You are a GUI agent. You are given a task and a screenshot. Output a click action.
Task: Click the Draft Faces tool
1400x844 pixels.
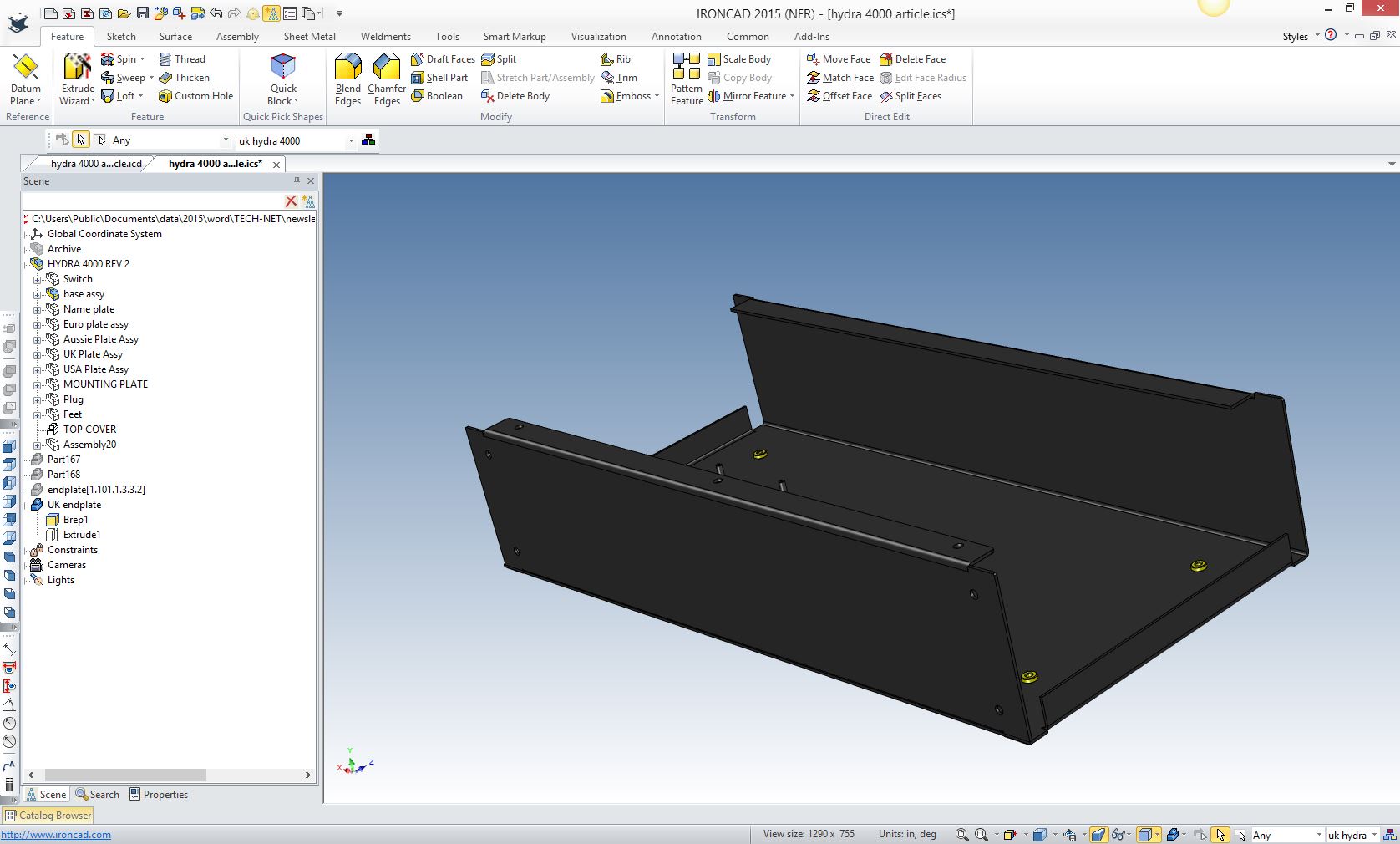[x=443, y=59]
